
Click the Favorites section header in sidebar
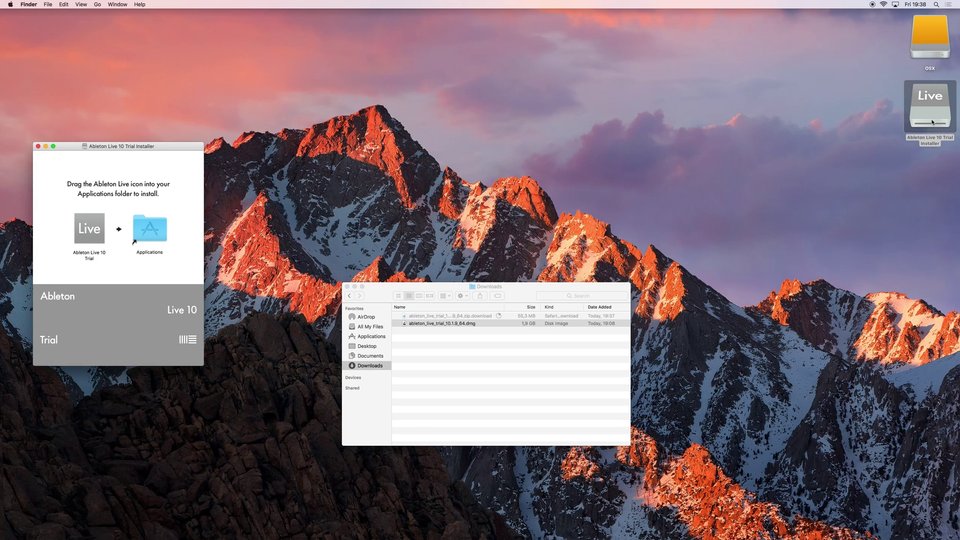(x=354, y=309)
